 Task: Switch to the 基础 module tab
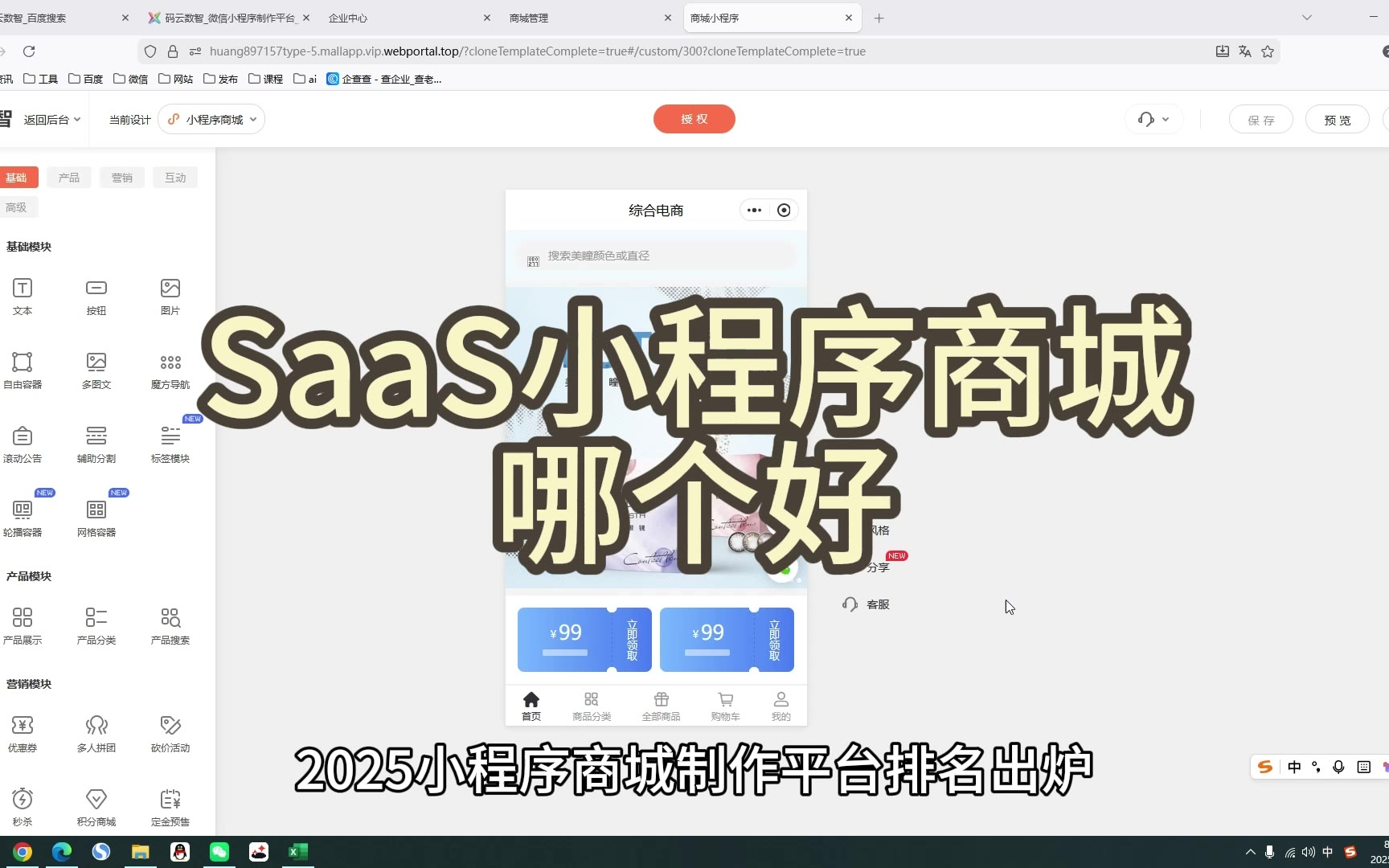(x=17, y=178)
